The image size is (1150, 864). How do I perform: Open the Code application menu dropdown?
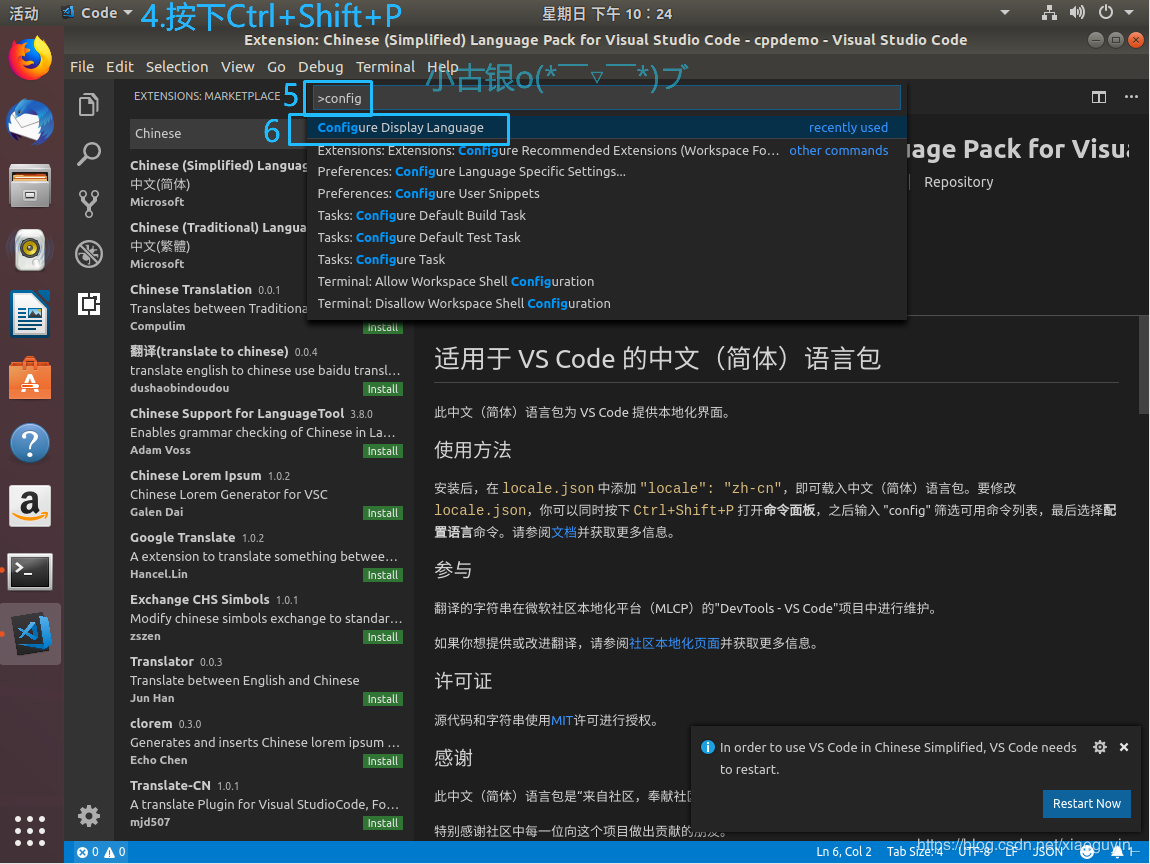[x=98, y=13]
